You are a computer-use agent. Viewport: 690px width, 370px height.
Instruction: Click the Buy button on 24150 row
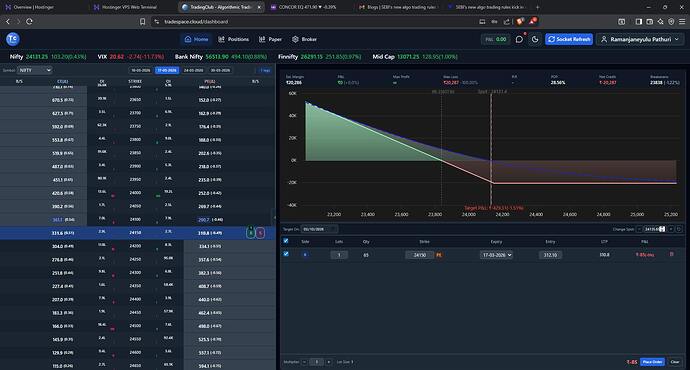(x=251, y=233)
